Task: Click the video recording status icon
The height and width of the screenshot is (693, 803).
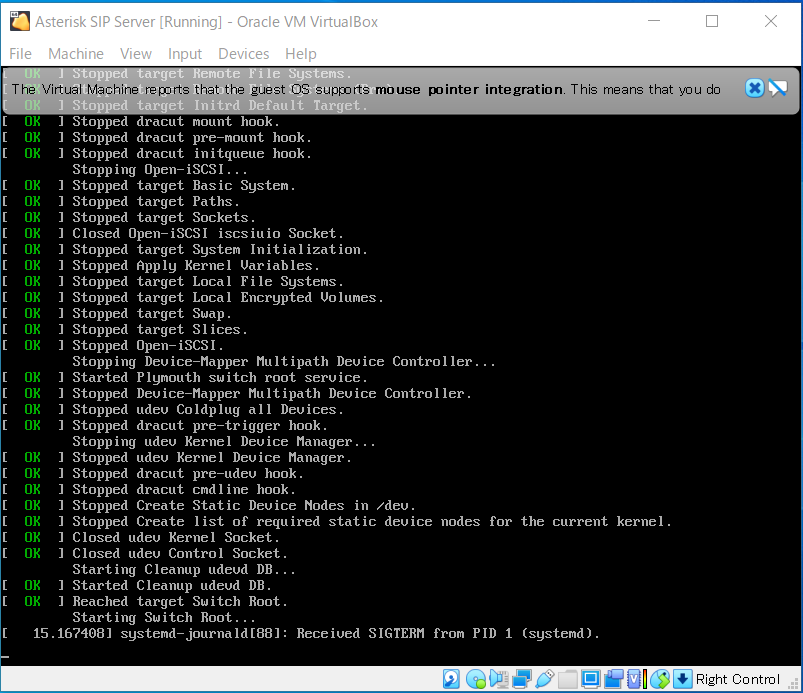Action: [x=614, y=679]
